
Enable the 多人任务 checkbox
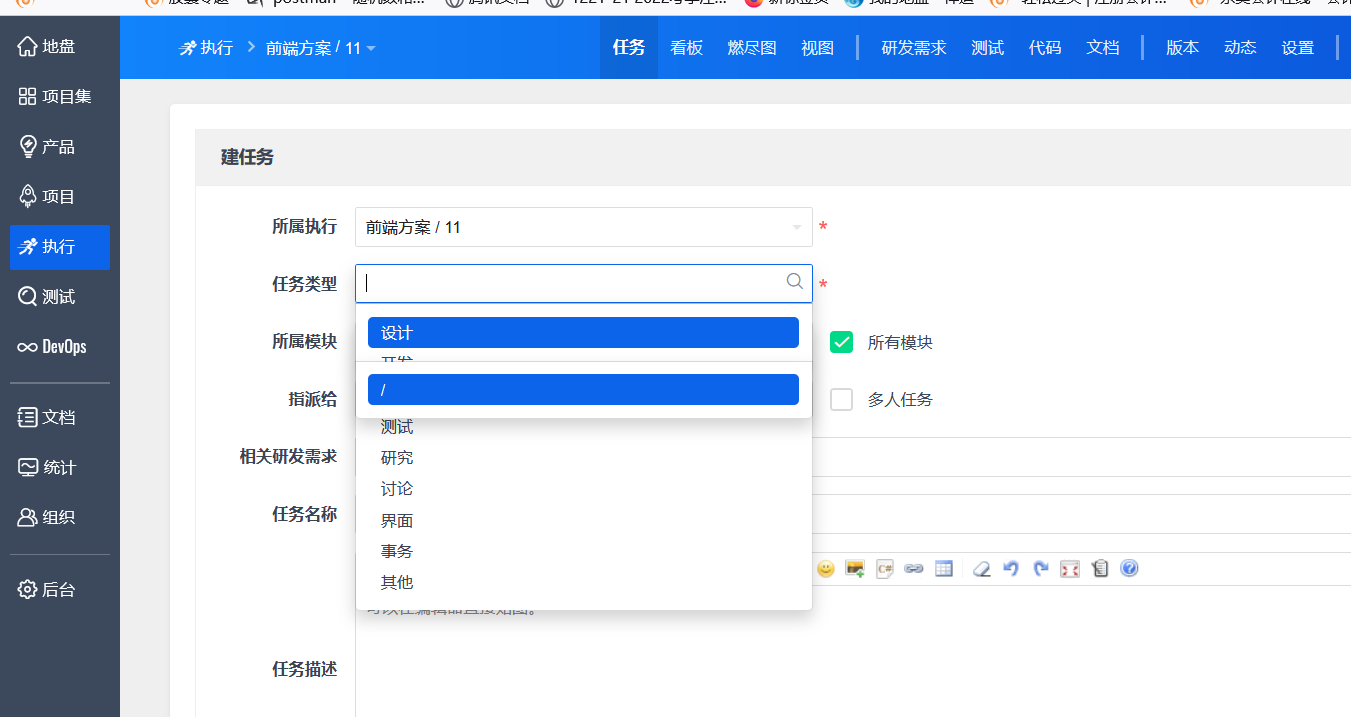842,399
